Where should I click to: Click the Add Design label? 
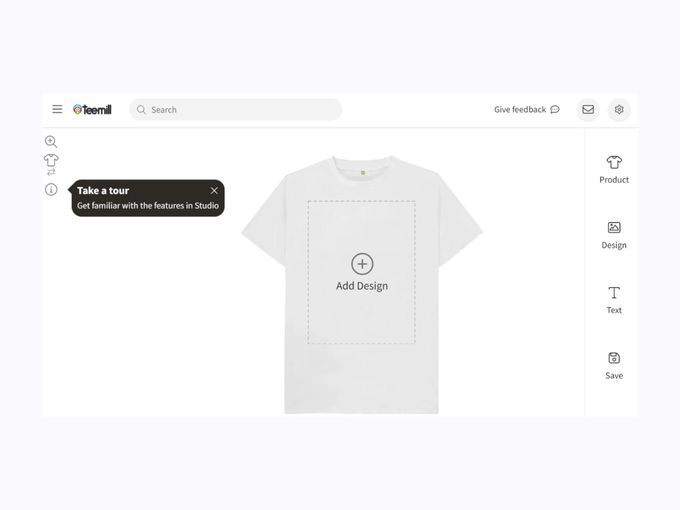coord(362,286)
